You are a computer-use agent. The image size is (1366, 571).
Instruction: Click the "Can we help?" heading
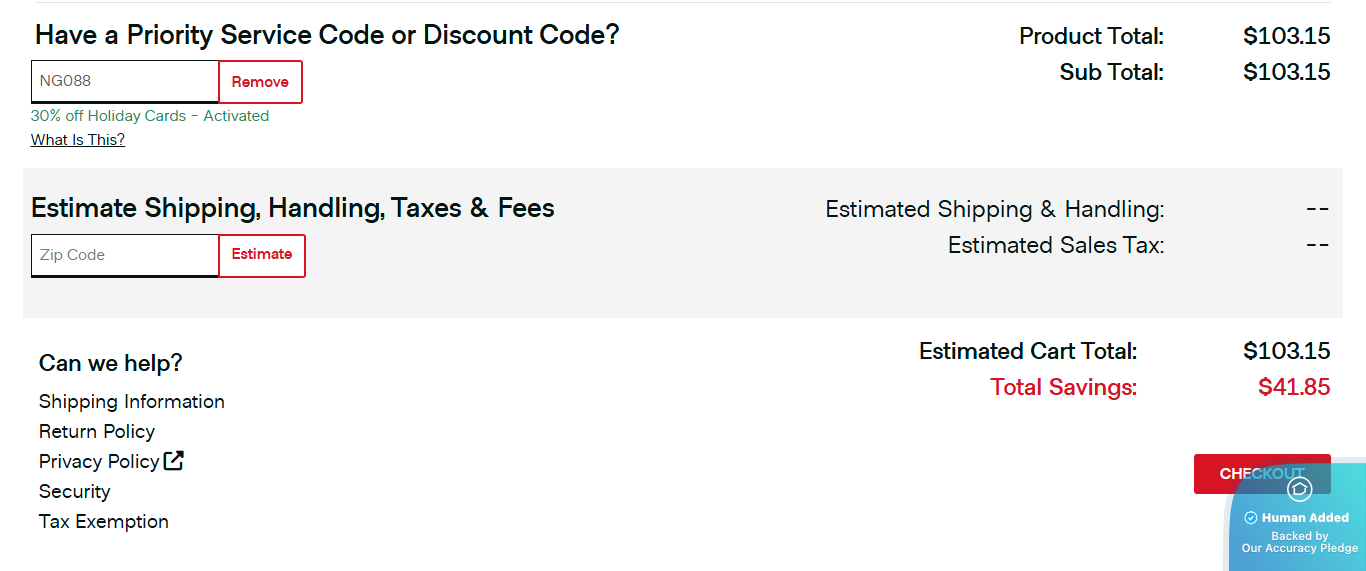point(111,363)
